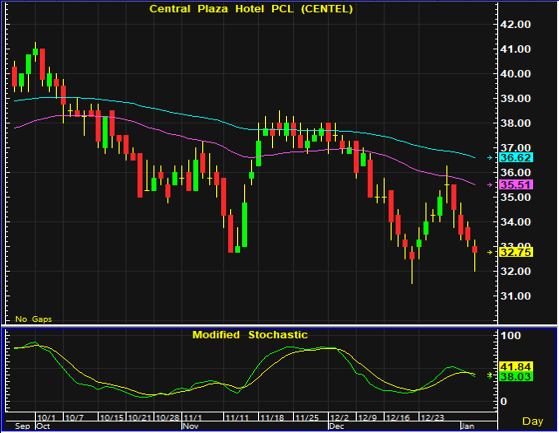
Task: Select the yellow 41.84 stochastic value label
Action: pyautogui.click(x=516, y=367)
